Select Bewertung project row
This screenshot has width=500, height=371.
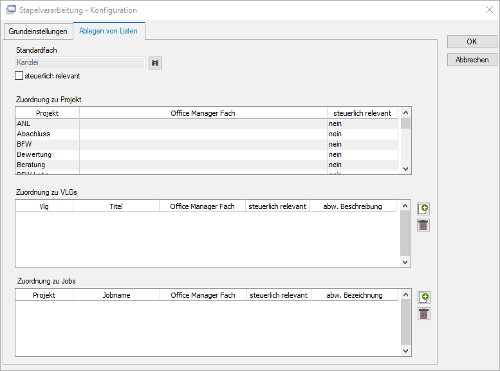coord(207,155)
